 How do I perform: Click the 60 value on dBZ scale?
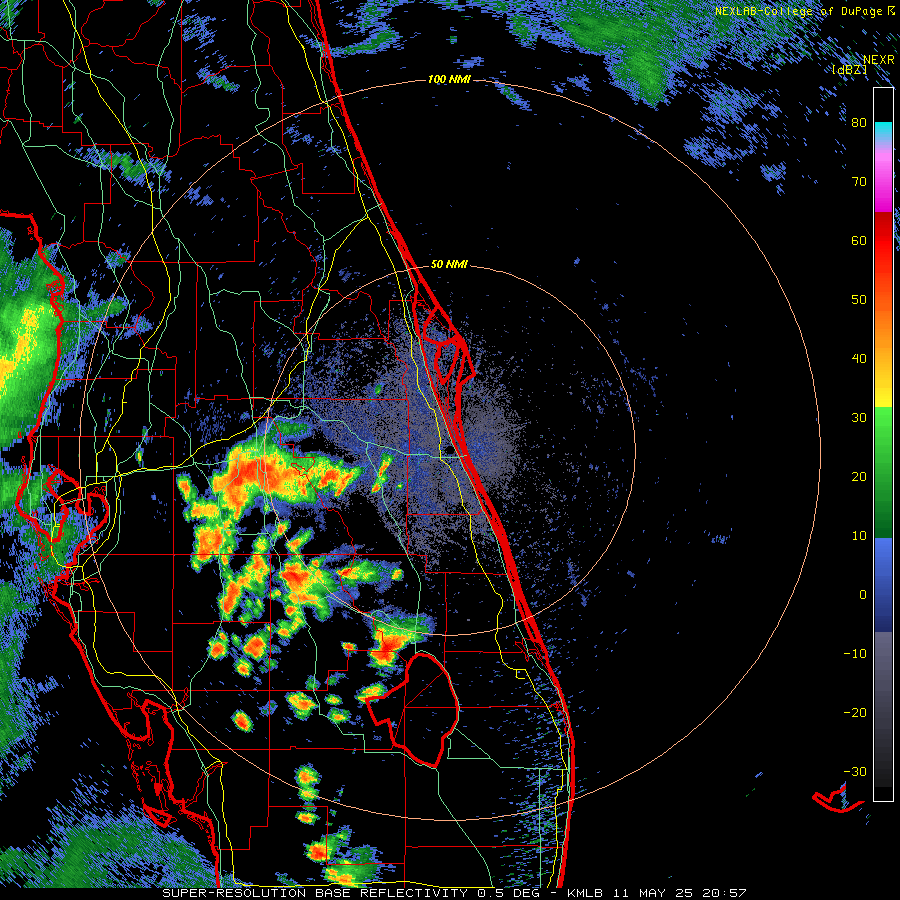pyautogui.click(x=859, y=241)
